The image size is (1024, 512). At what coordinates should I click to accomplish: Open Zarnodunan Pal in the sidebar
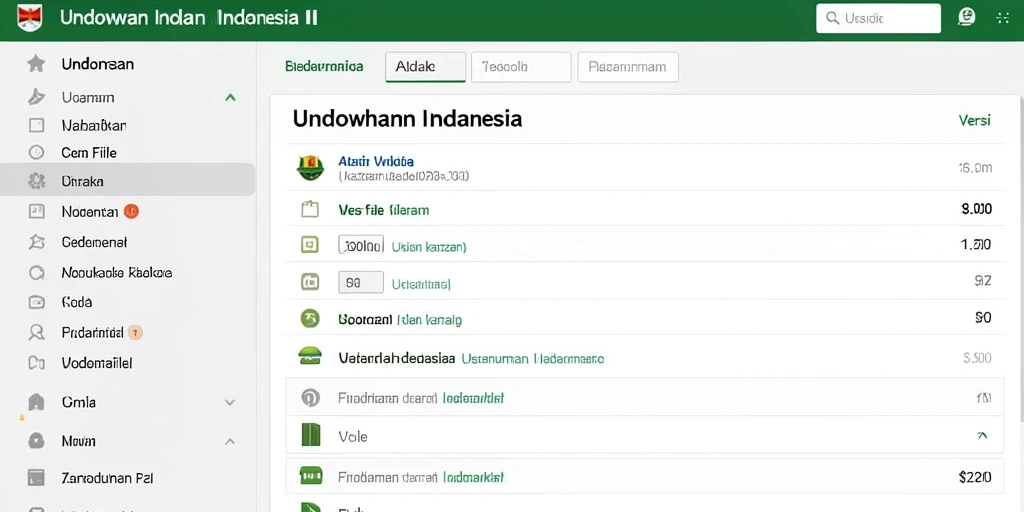[107, 478]
